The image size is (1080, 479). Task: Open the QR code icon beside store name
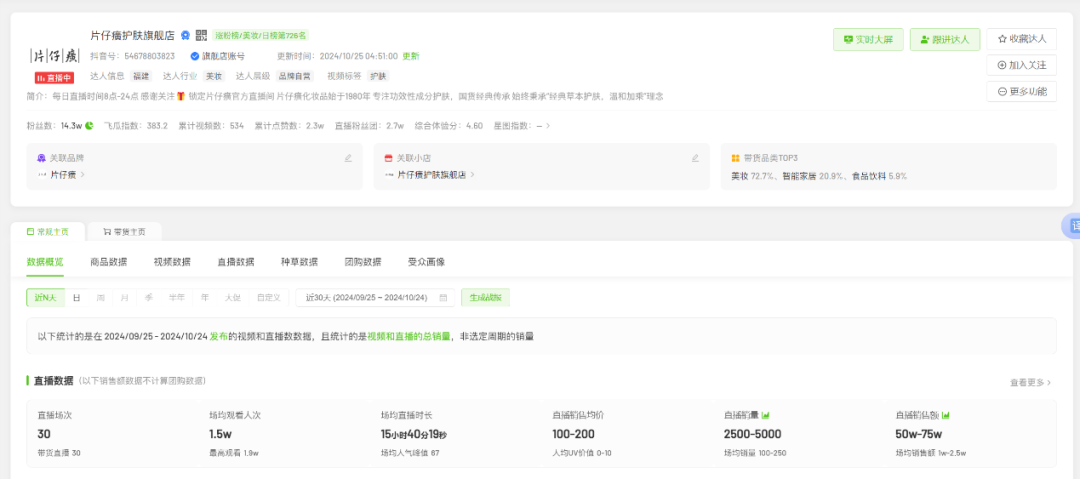point(201,36)
